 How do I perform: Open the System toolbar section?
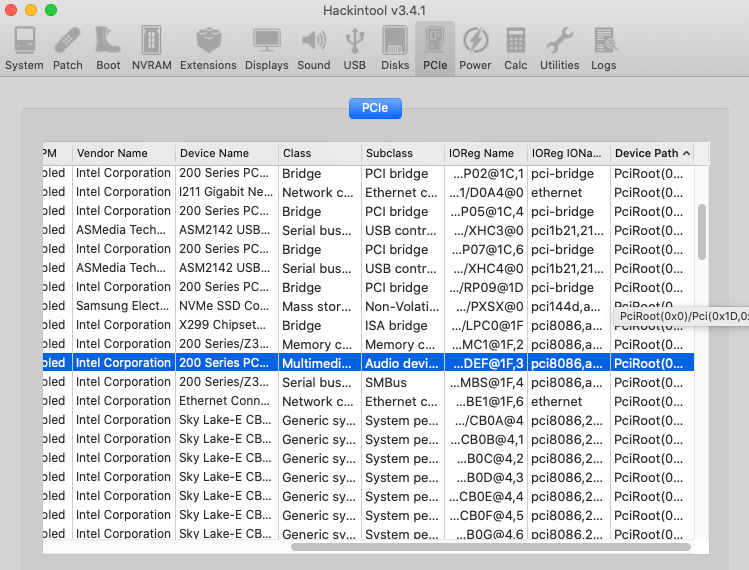click(x=24, y=49)
